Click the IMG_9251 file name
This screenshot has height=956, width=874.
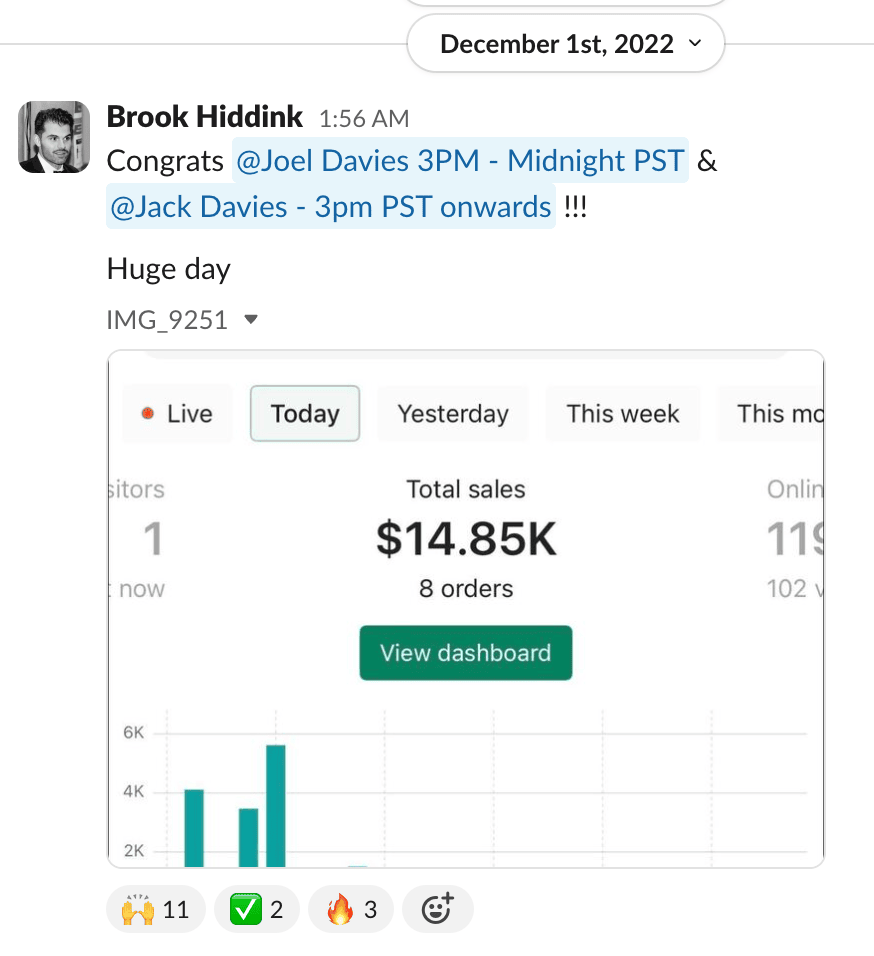click(167, 320)
